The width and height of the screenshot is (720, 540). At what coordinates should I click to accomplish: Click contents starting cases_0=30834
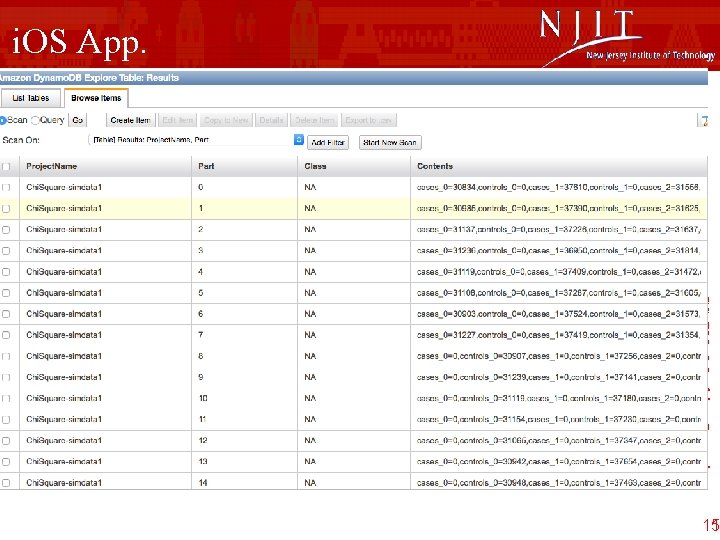coord(558,187)
